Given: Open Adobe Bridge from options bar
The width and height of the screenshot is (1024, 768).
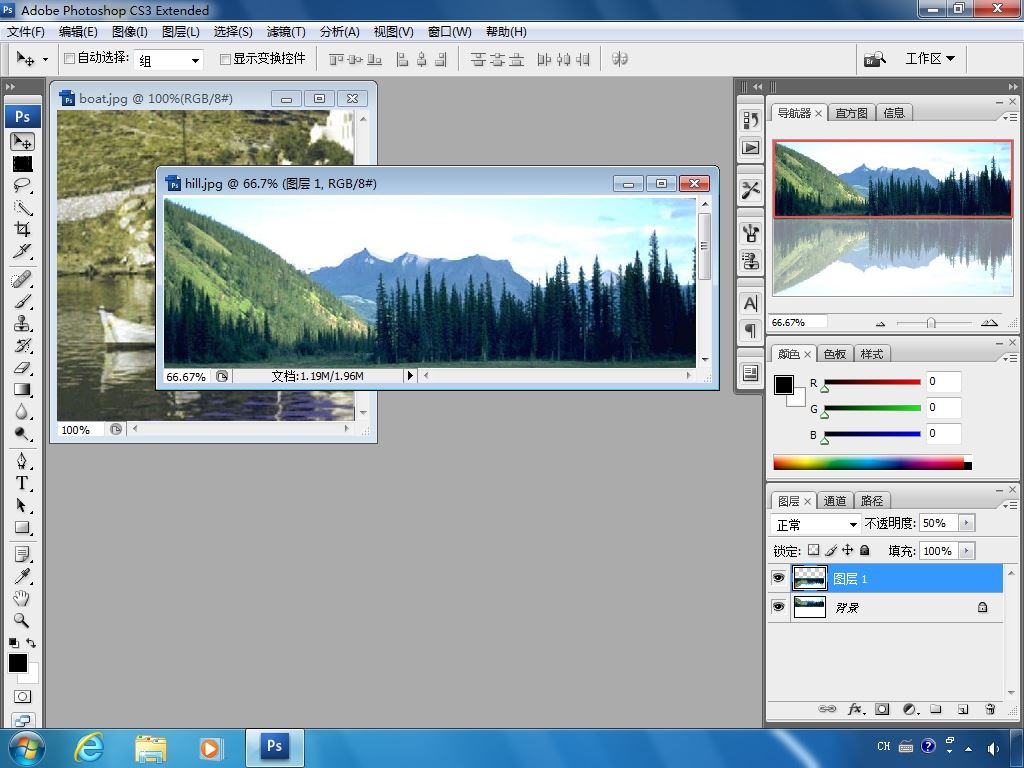Looking at the screenshot, I should click(875, 59).
